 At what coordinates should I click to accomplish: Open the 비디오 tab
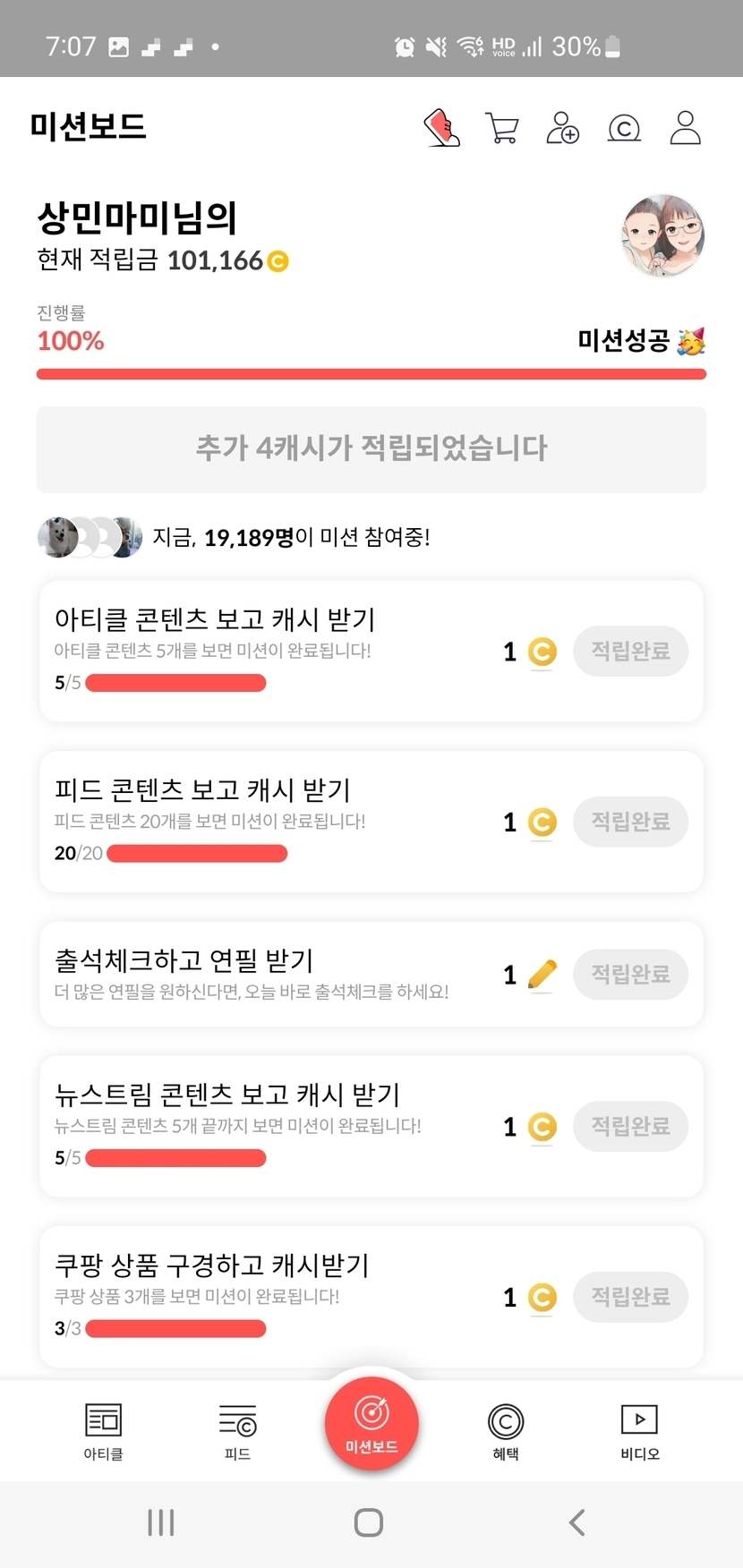click(639, 1431)
